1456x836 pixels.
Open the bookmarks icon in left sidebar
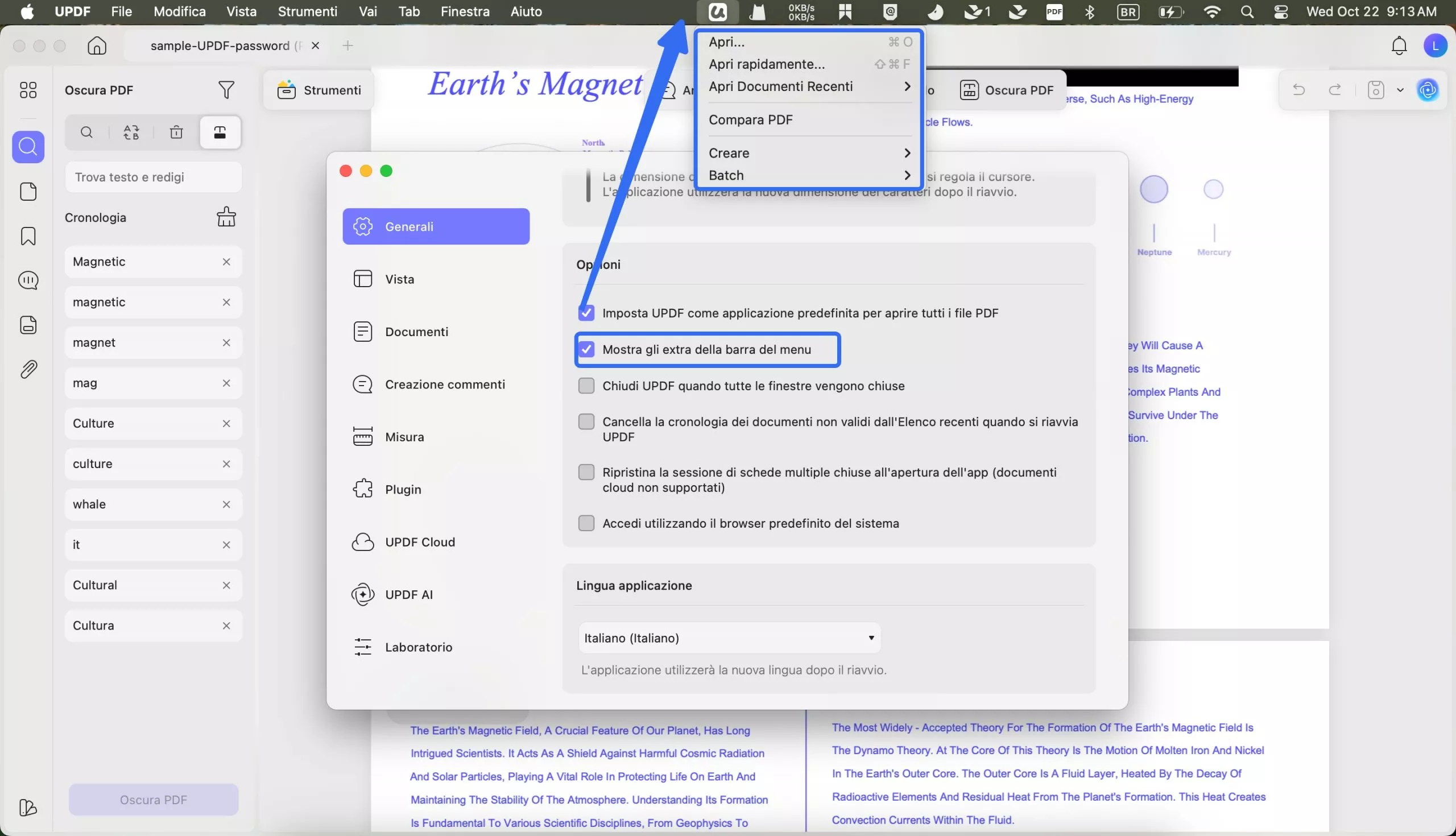[28, 236]
